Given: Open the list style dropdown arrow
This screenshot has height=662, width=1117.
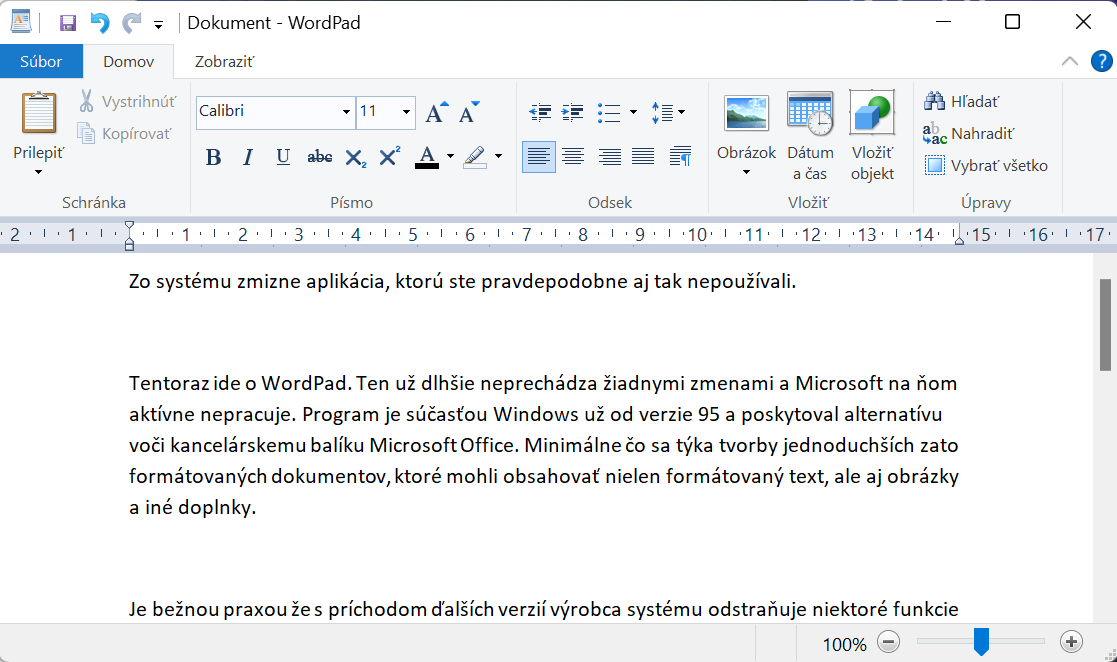Looking at the screenshot, I should (x=633, y=112).
